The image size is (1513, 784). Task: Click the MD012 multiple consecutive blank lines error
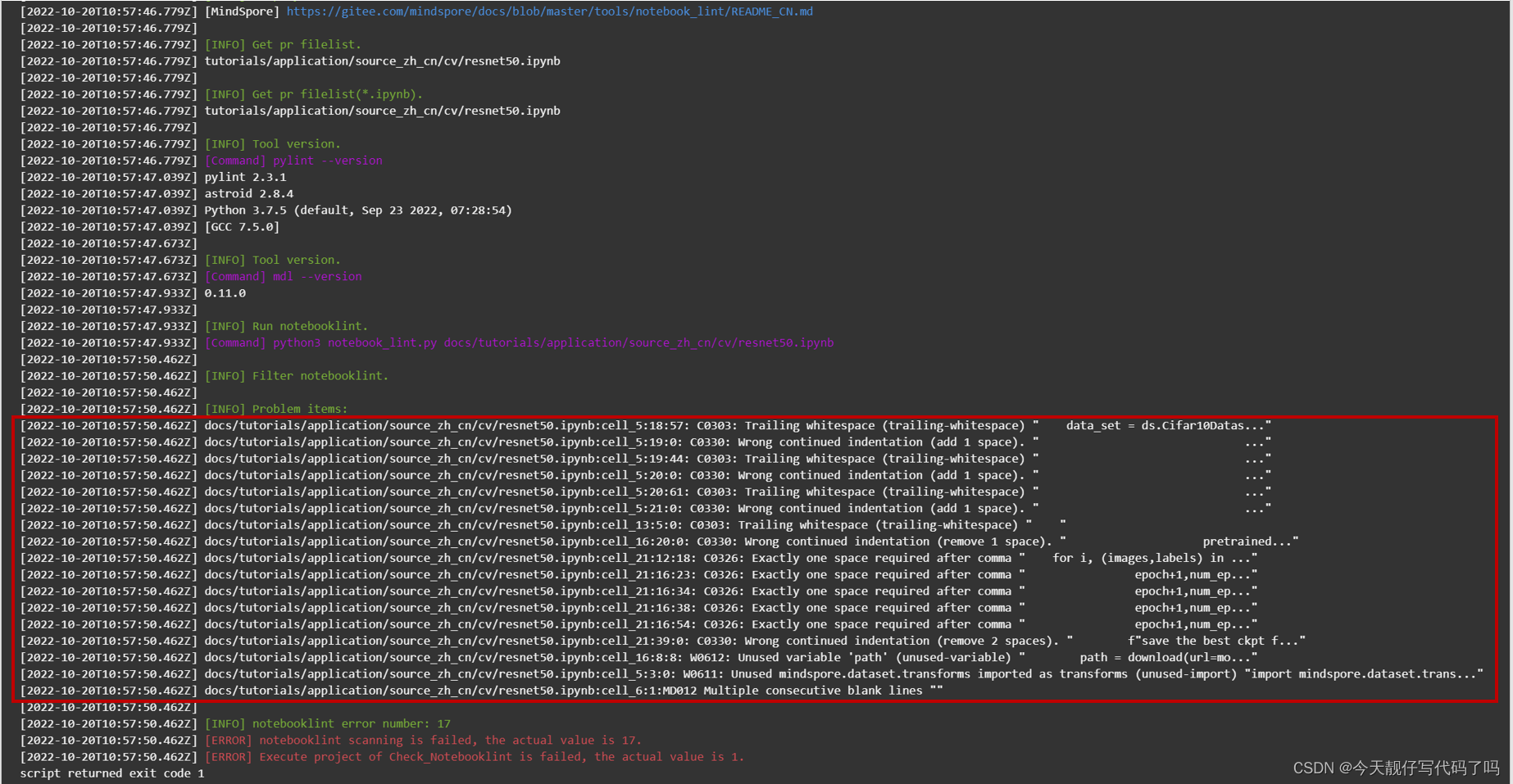tap(574, 691)
